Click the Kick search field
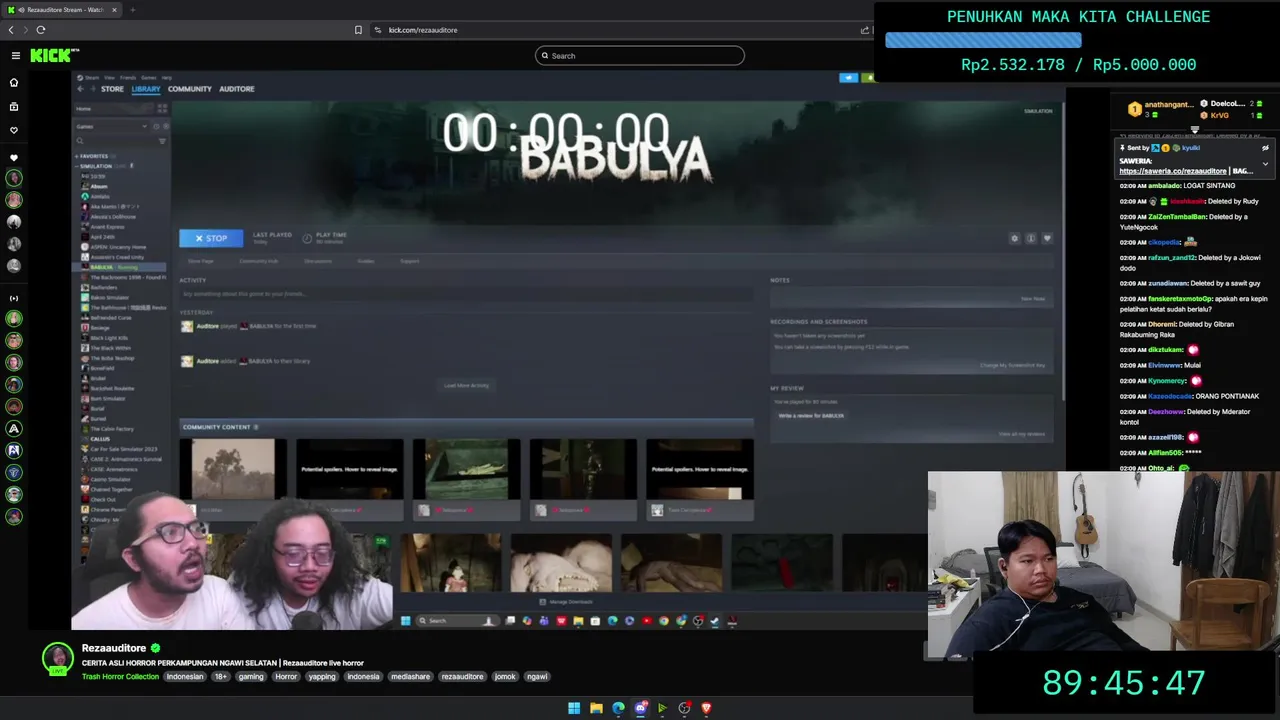 (x=640, y=56)
